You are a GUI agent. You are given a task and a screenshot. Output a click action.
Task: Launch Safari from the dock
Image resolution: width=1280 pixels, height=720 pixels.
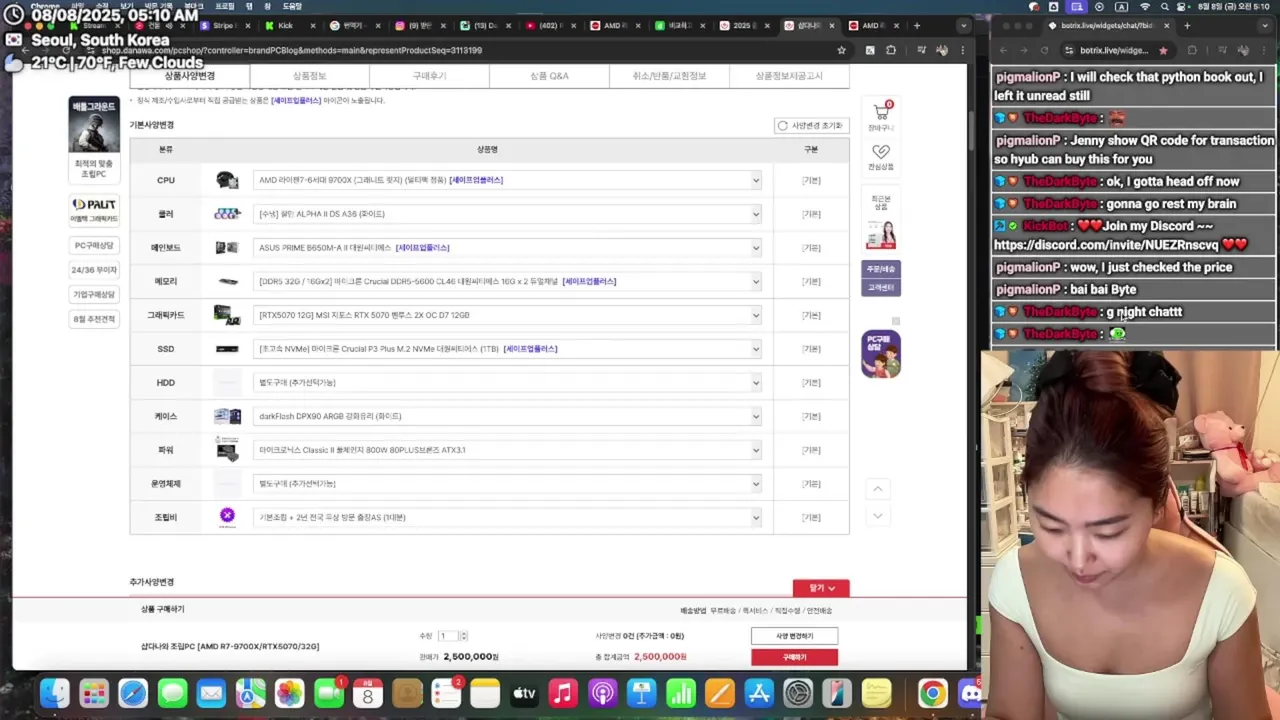pyautogui.click(x=133, y=693)
